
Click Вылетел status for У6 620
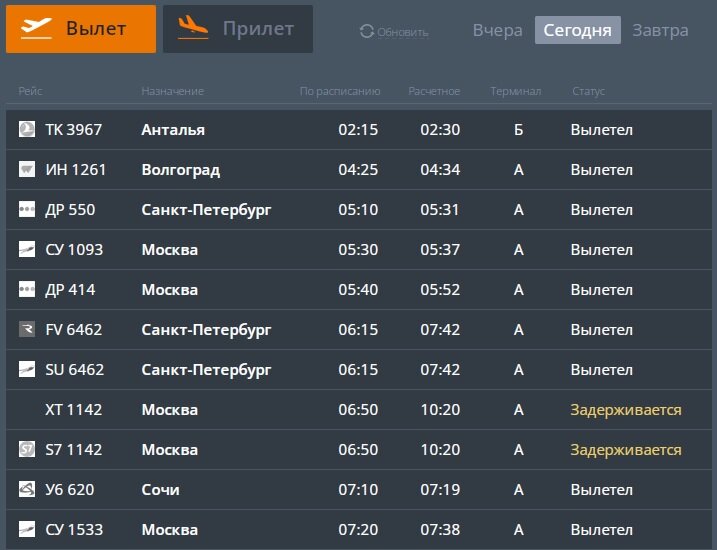[602, 490]
